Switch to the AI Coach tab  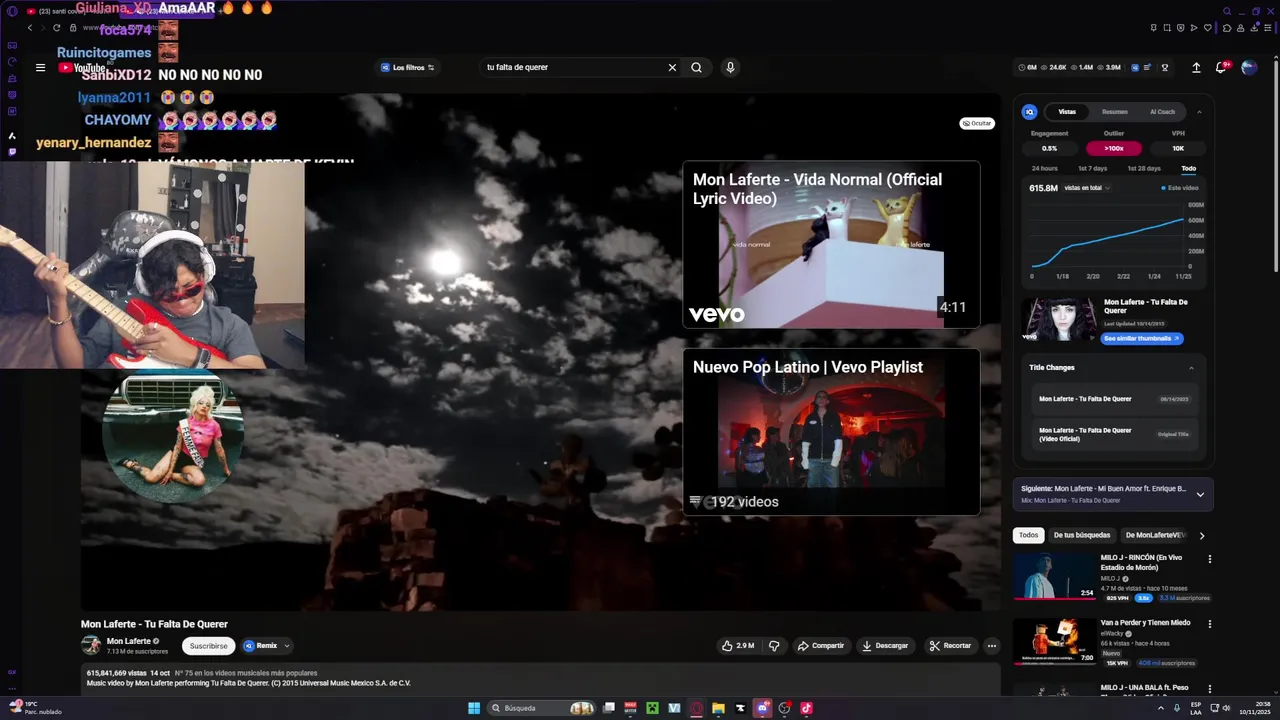point(1162,112)
